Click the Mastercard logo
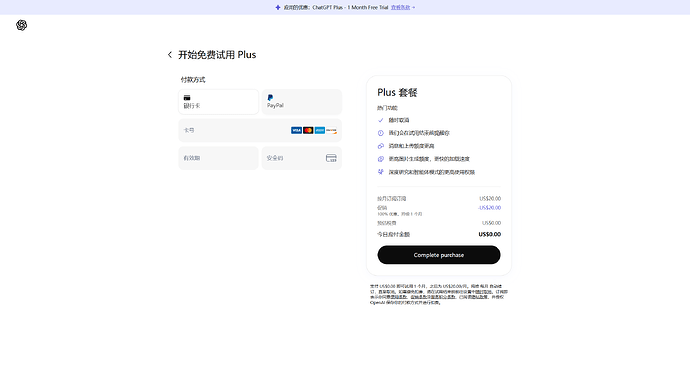This screenshot has width=690, height=375. (x=308, y=130)
